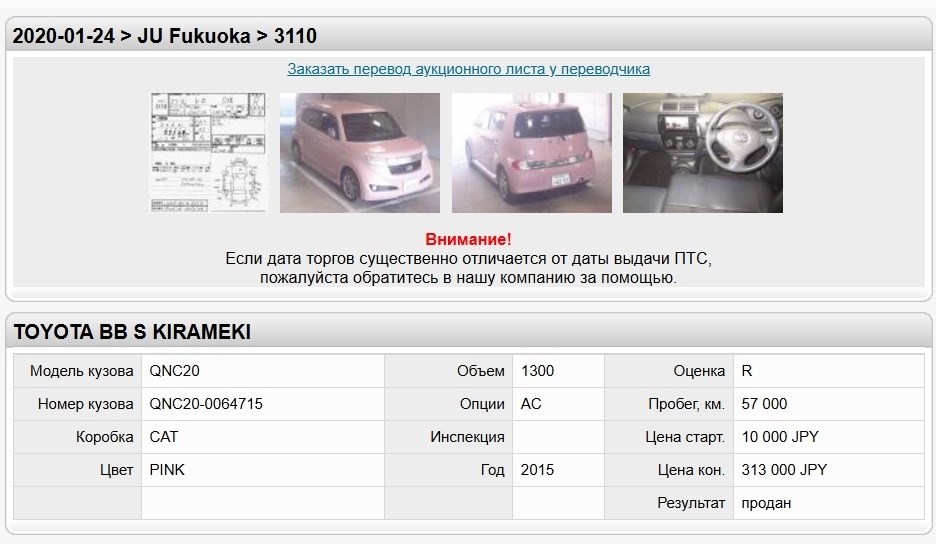The width and height of the screenshot is (936, 544).
Task: Click the line containing 'даты выдачи ПТС'
Action: click(469, 259)
